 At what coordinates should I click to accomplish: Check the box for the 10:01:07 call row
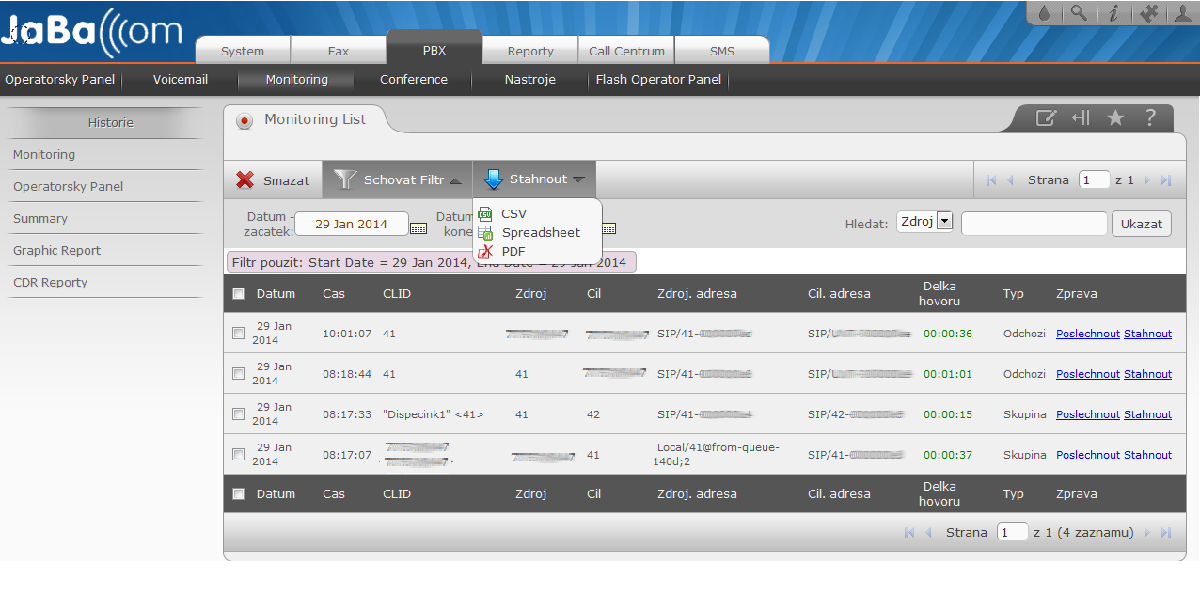pos(238,334)
